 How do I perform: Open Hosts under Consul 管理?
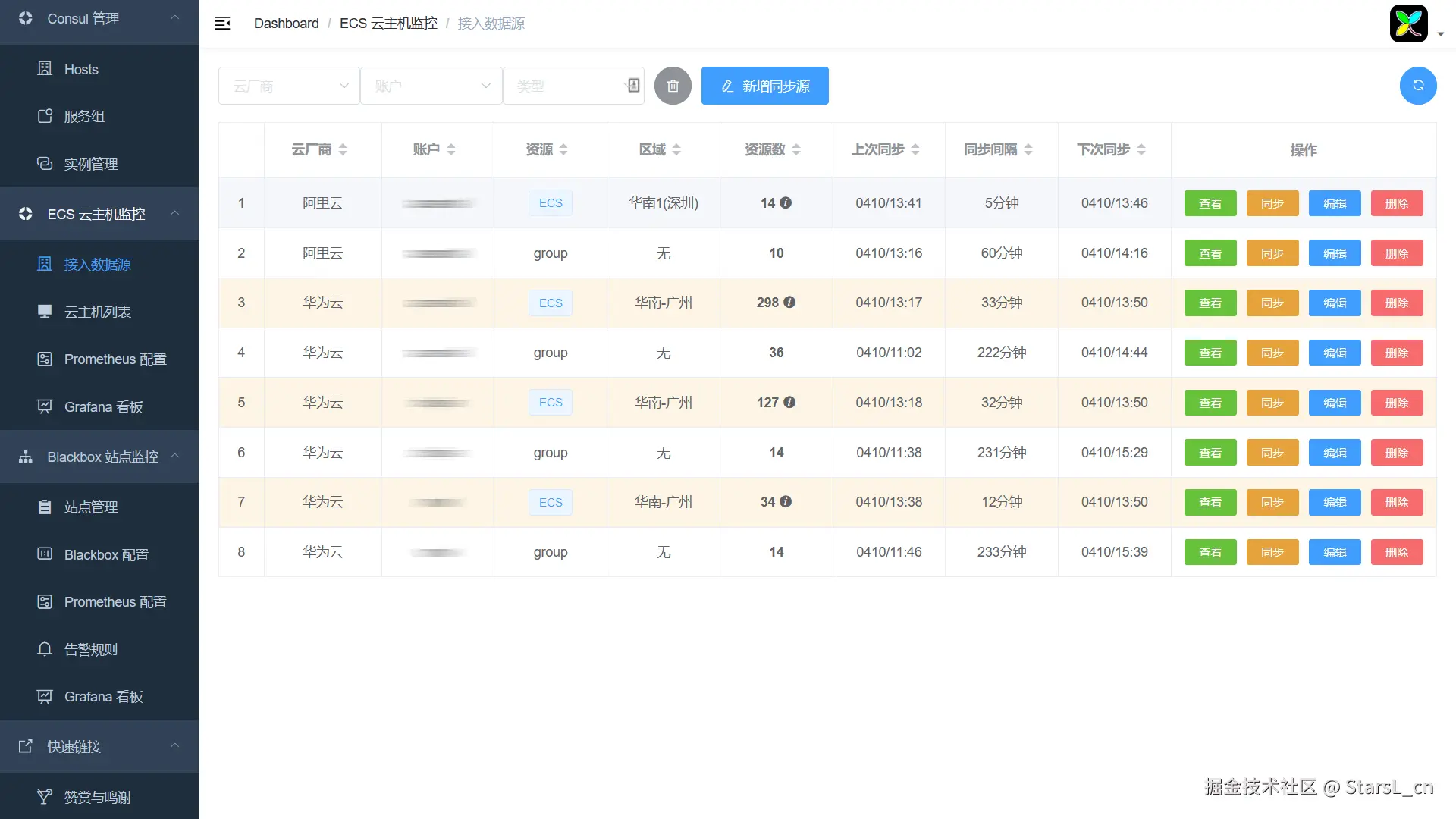point(81,69)
